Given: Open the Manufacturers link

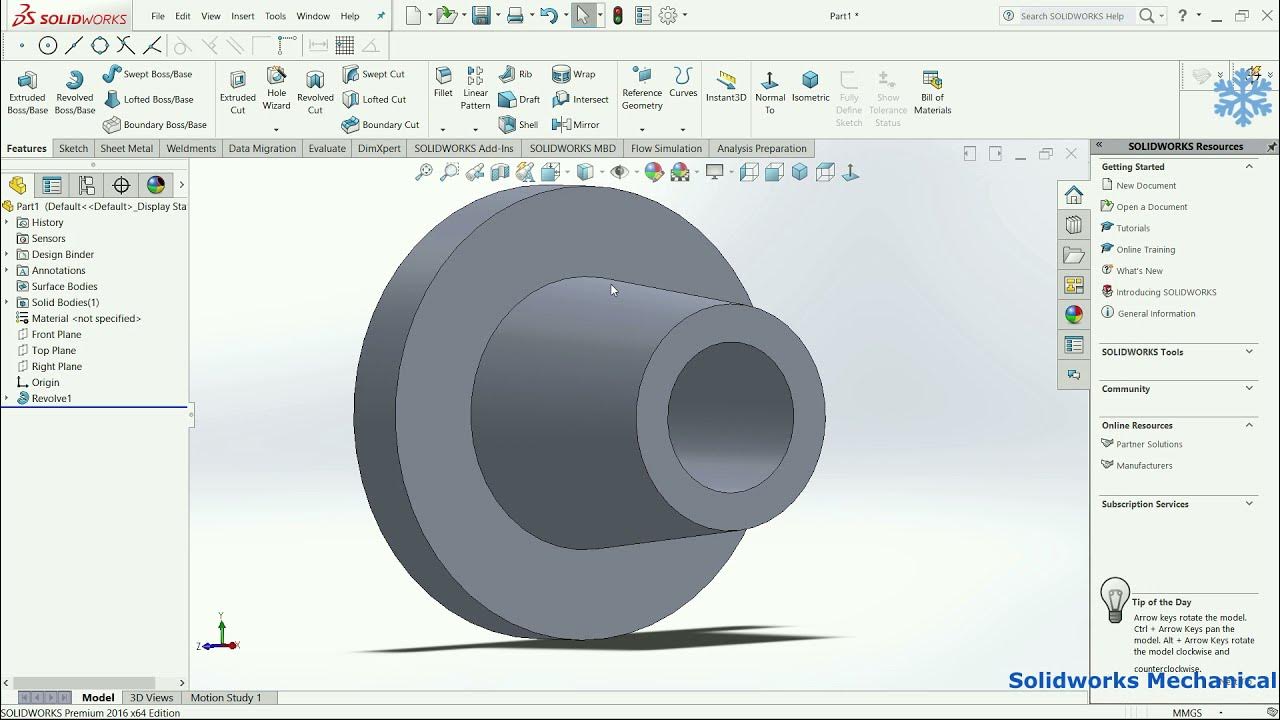Looking at the screenshot, I should (1144, 466).
